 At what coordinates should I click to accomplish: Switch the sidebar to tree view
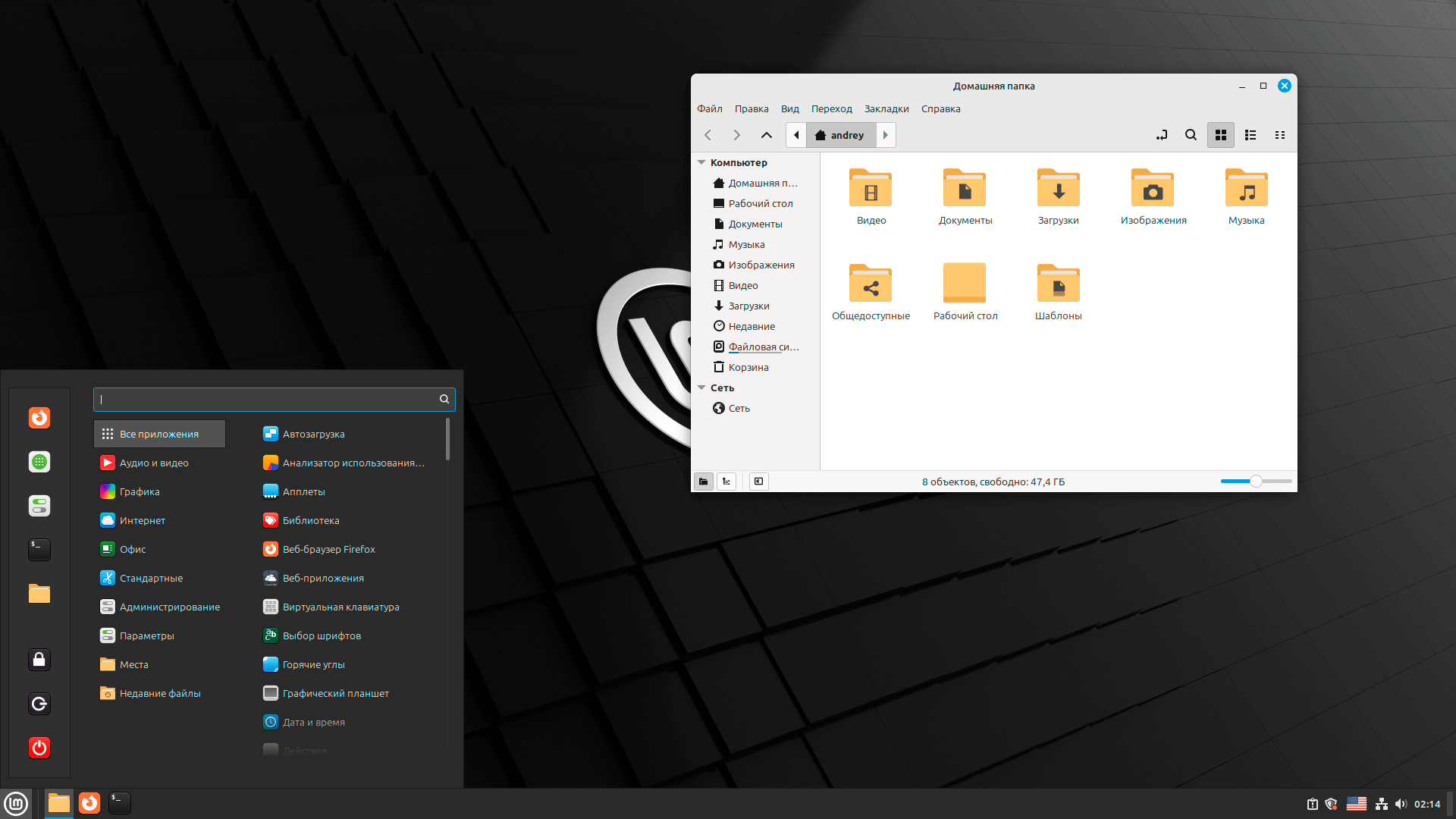[x=726, y=481]
